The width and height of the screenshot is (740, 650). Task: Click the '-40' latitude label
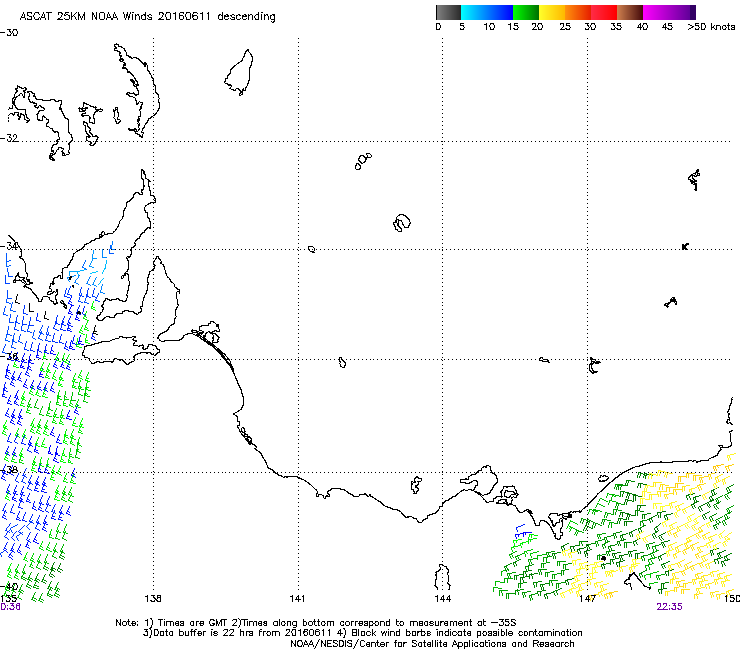(x=9, y=587)
